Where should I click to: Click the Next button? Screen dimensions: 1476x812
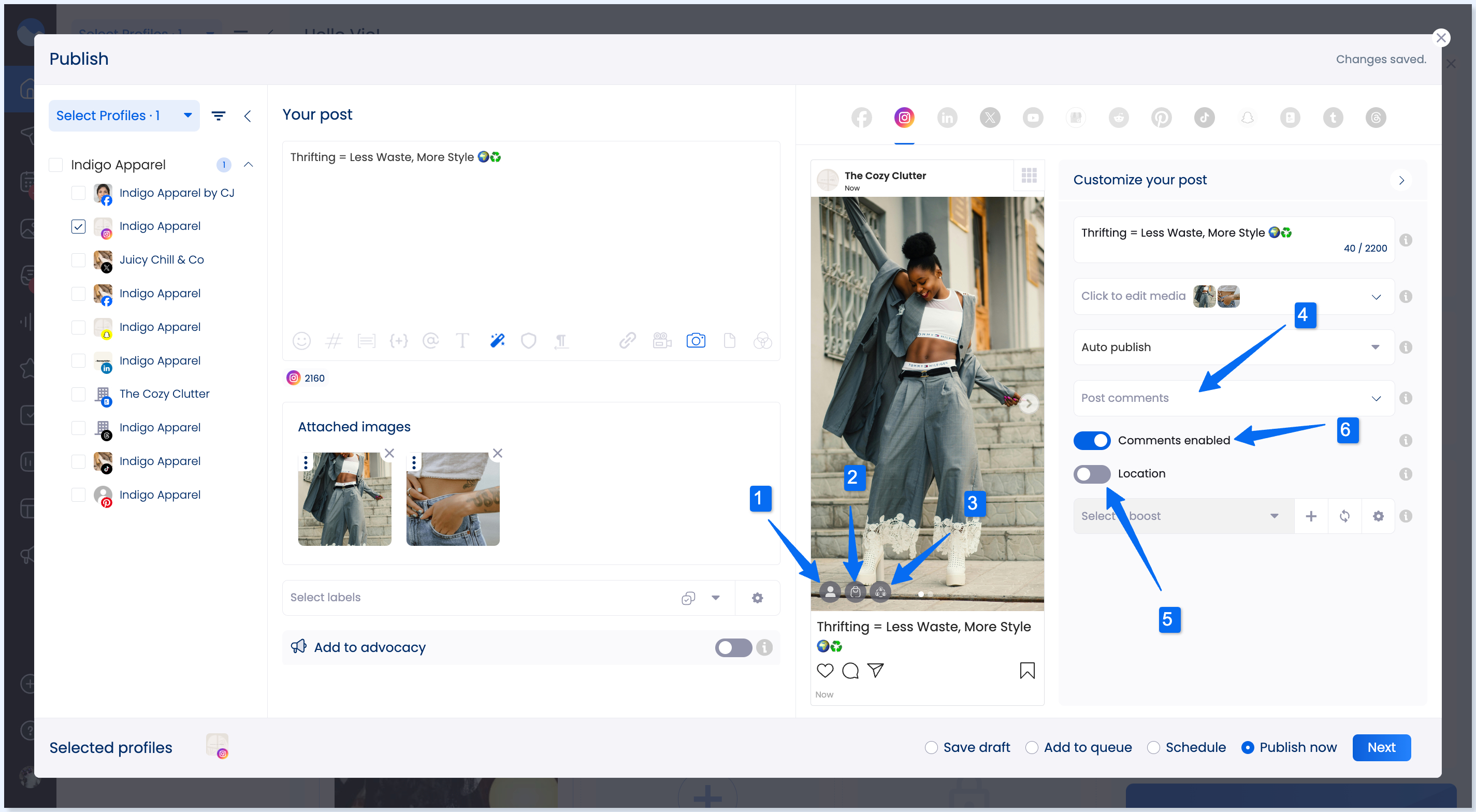click(1381, 748)
